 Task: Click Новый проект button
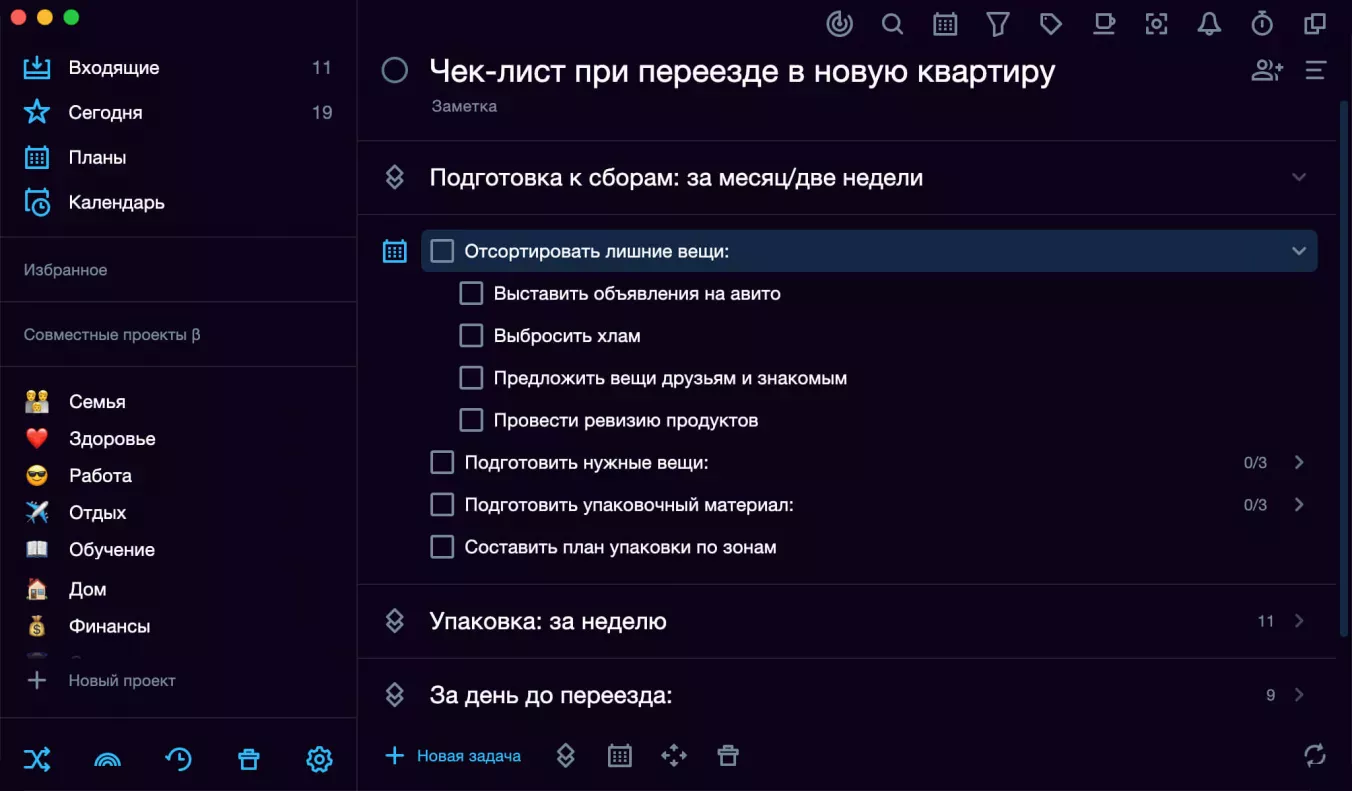click(x=100, y=680)
